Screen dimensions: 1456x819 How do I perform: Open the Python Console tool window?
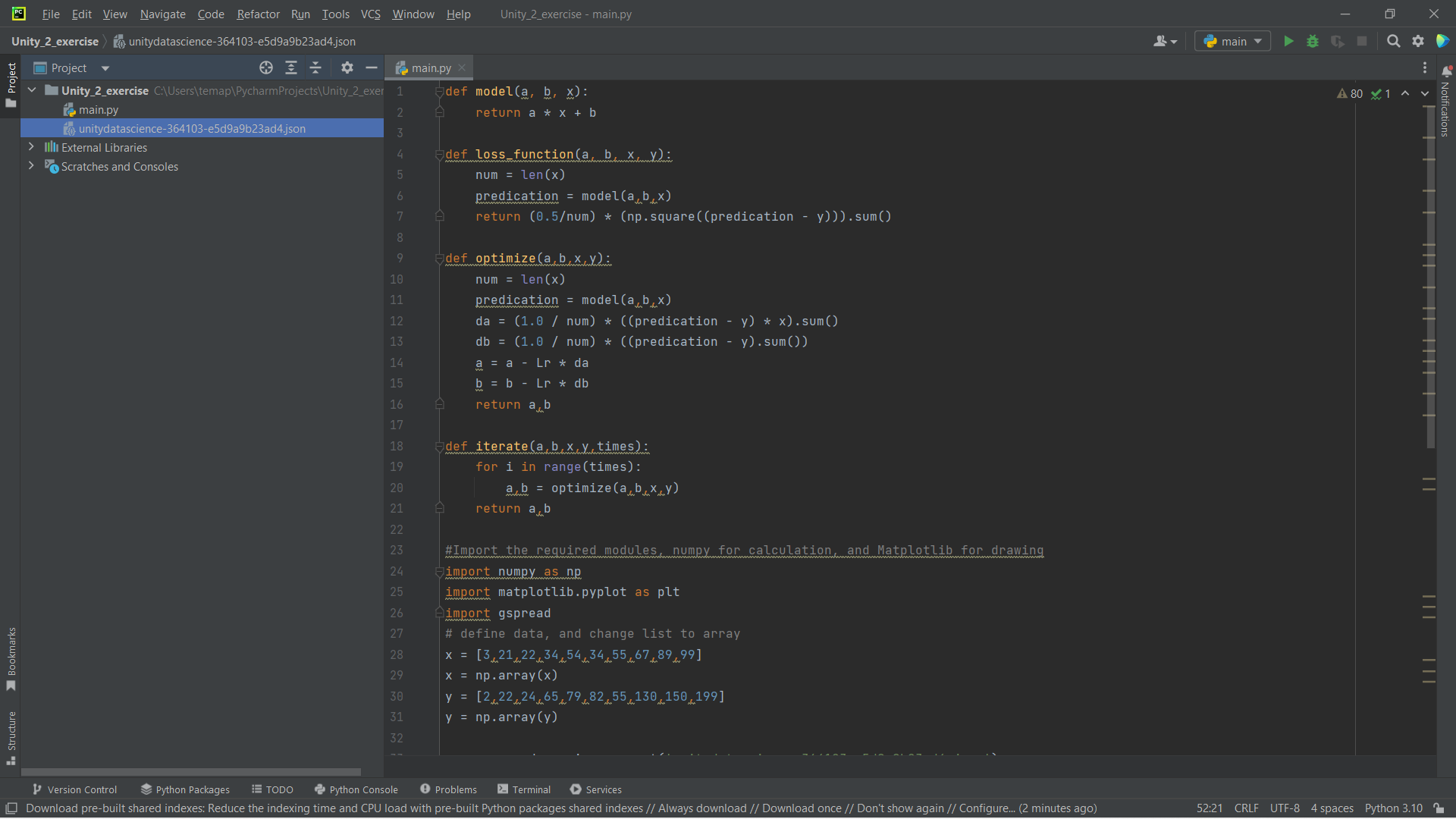click(x=356, y=789)
